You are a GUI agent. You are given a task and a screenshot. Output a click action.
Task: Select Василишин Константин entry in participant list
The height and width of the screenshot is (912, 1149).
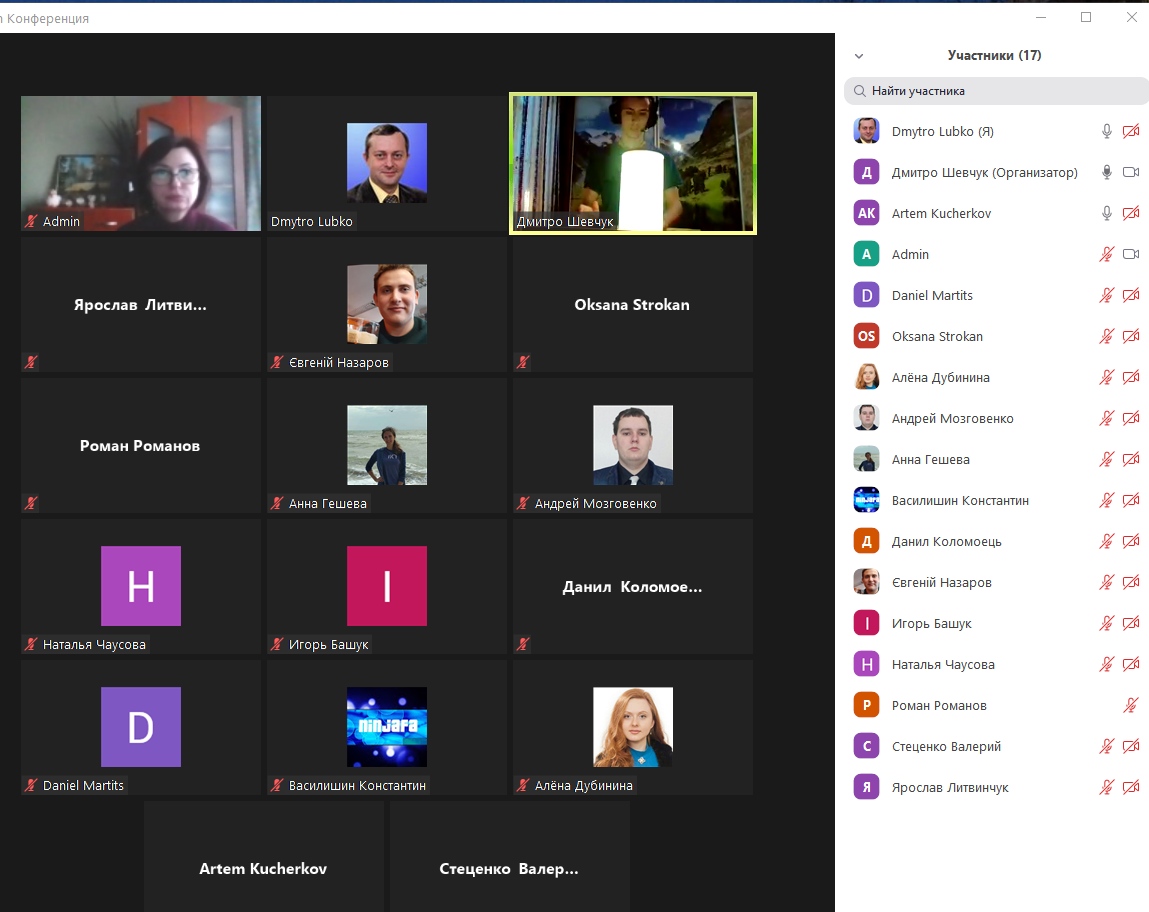point(960,500)
